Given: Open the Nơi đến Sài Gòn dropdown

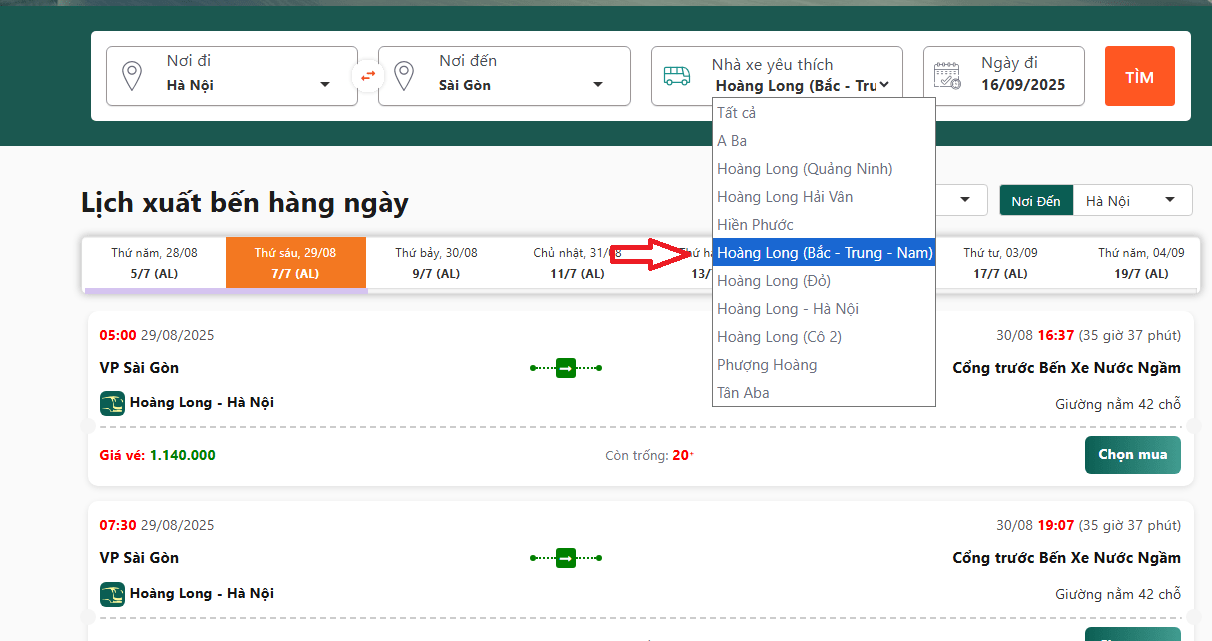Looking at the screenshot, I should pos(518,85).
